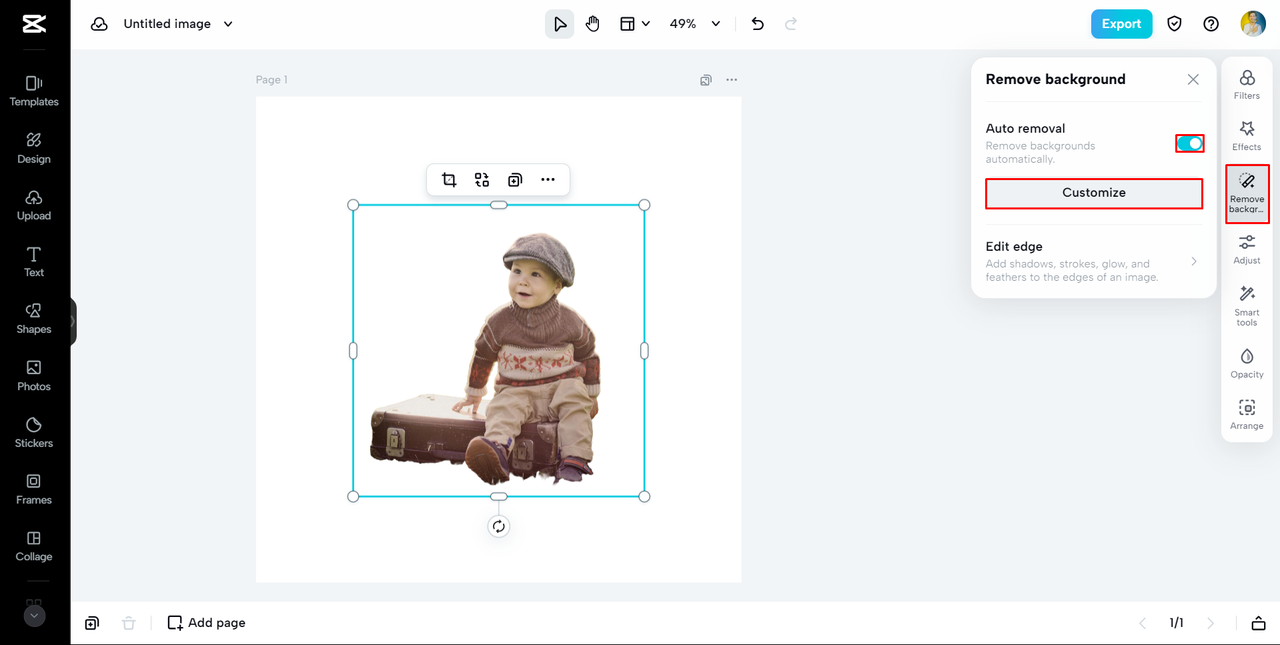Screen dimensions: 1280x645
Task: Open the Arrange tool
Action: tap(1247, 414)
